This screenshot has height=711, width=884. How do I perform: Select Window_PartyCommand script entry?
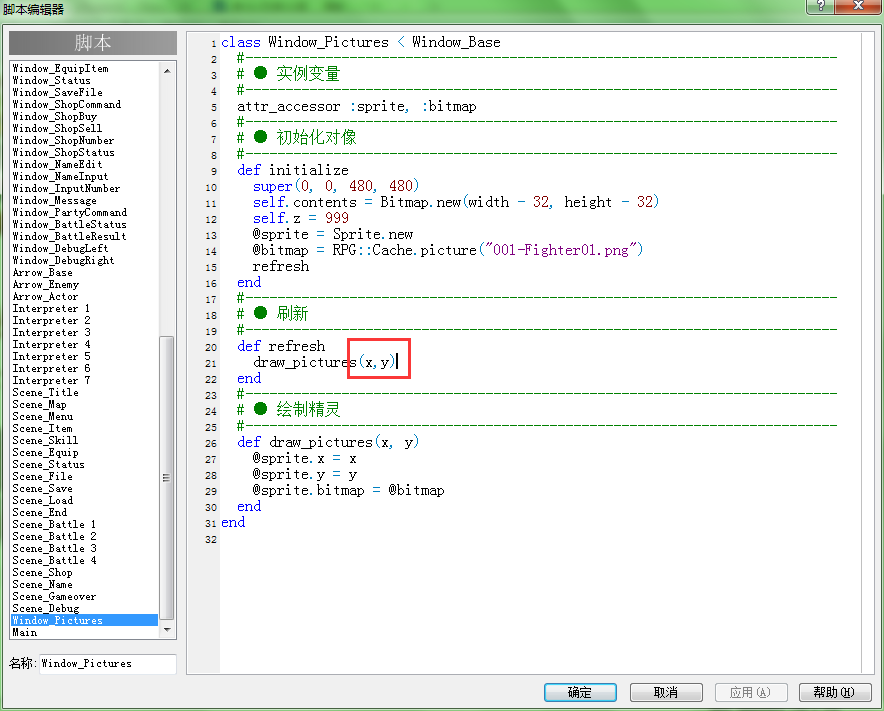click(x=70, y=212)
